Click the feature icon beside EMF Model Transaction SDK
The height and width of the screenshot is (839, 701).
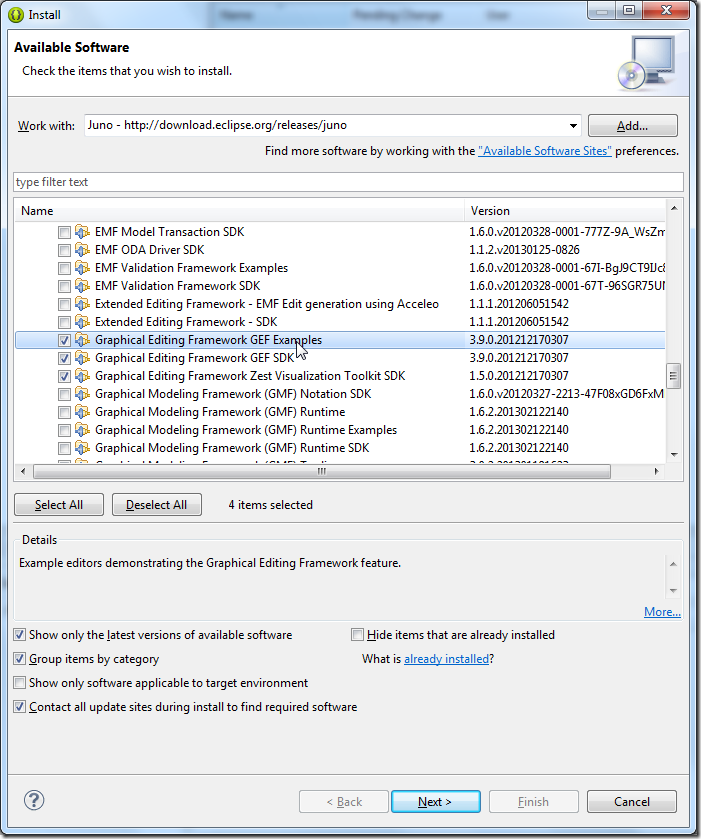pos(82,232)
